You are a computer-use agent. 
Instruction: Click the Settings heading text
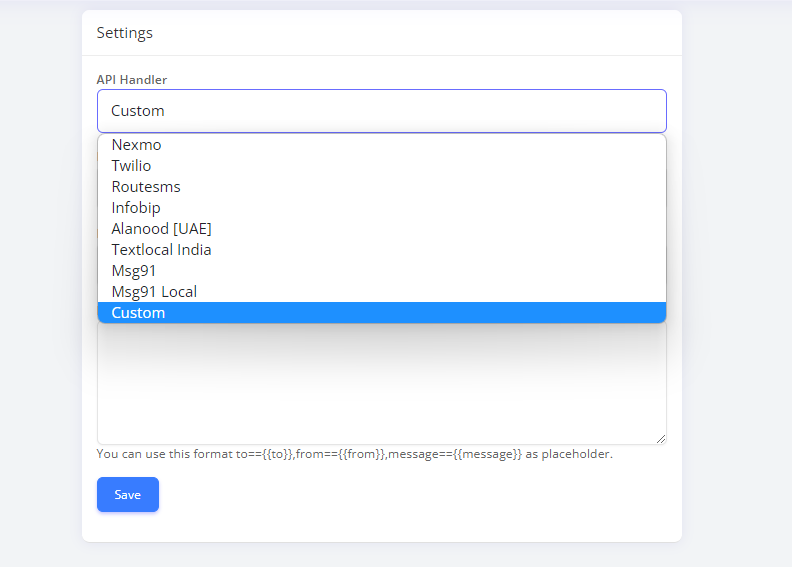click(125, 33)
